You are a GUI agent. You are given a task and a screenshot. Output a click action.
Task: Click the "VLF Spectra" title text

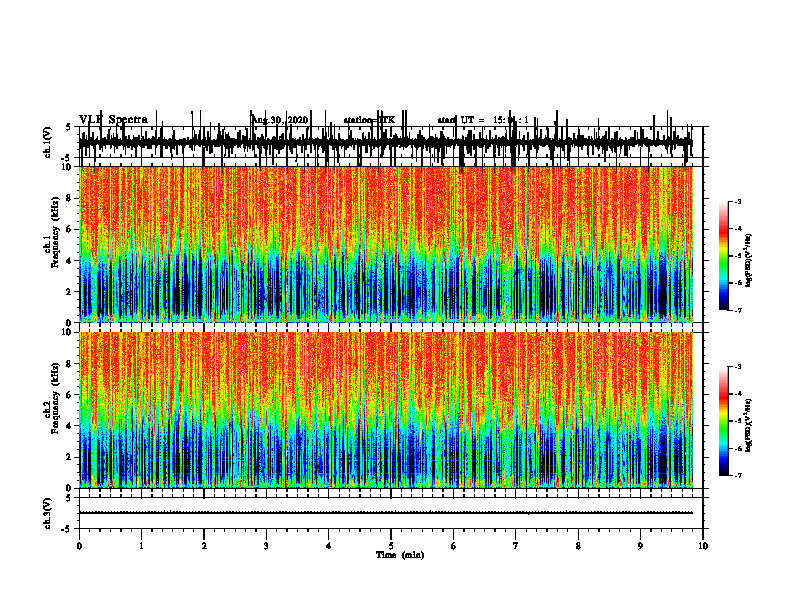click(114, 120)
